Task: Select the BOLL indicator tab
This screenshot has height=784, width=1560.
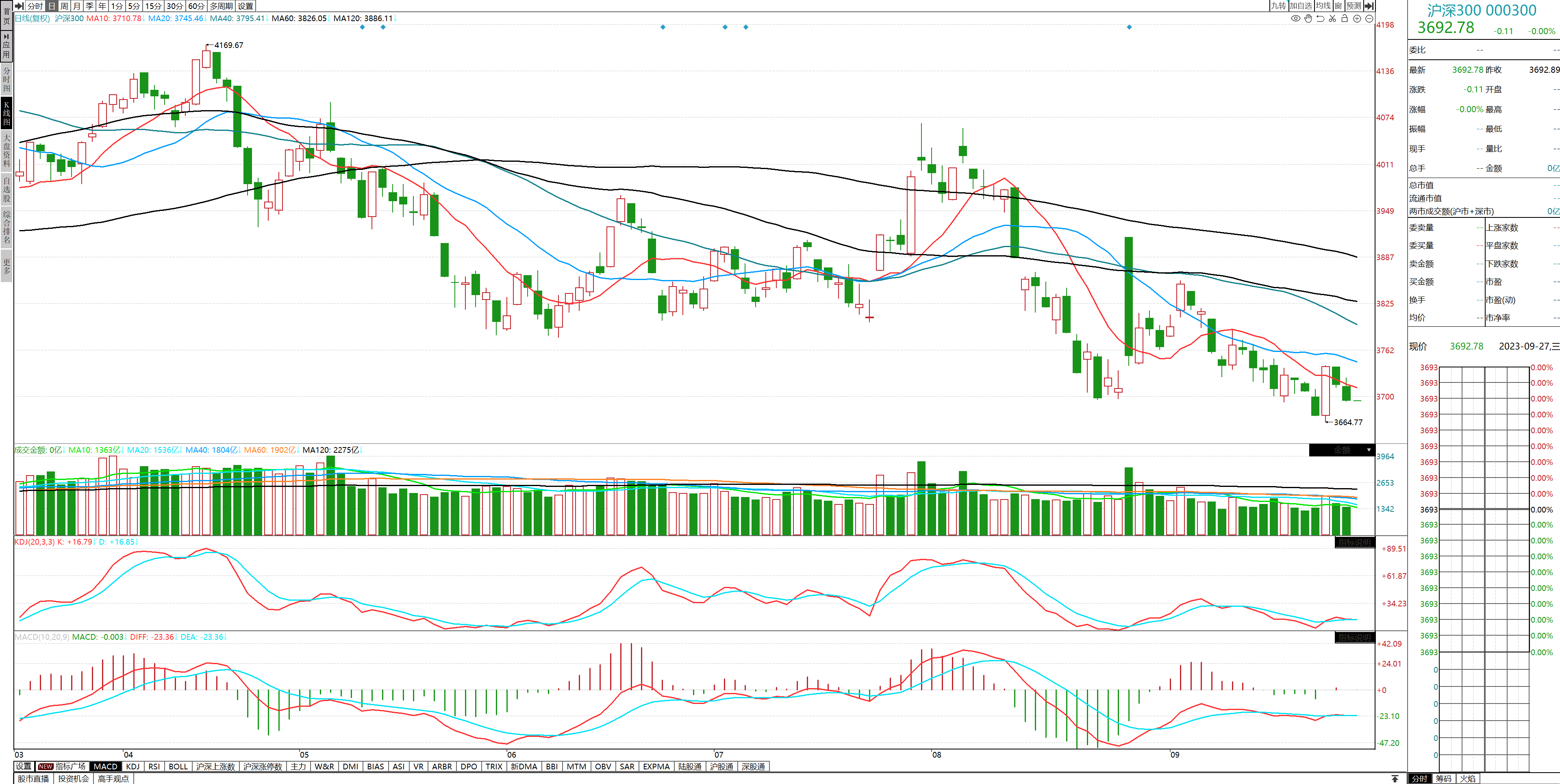Action: [x=178, y=767]
